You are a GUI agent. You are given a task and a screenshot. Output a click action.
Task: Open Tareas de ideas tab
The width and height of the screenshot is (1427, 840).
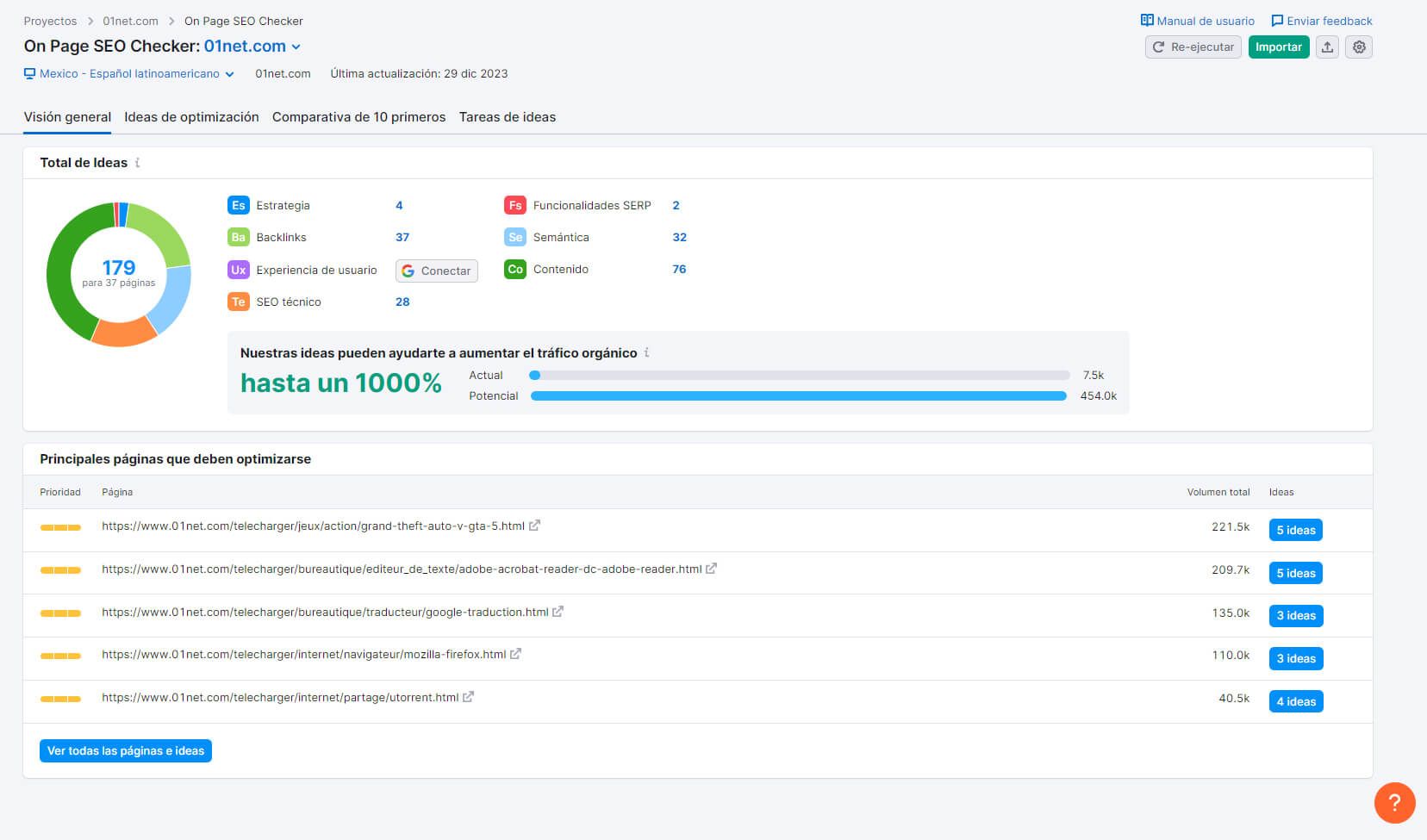pos(508,117)
